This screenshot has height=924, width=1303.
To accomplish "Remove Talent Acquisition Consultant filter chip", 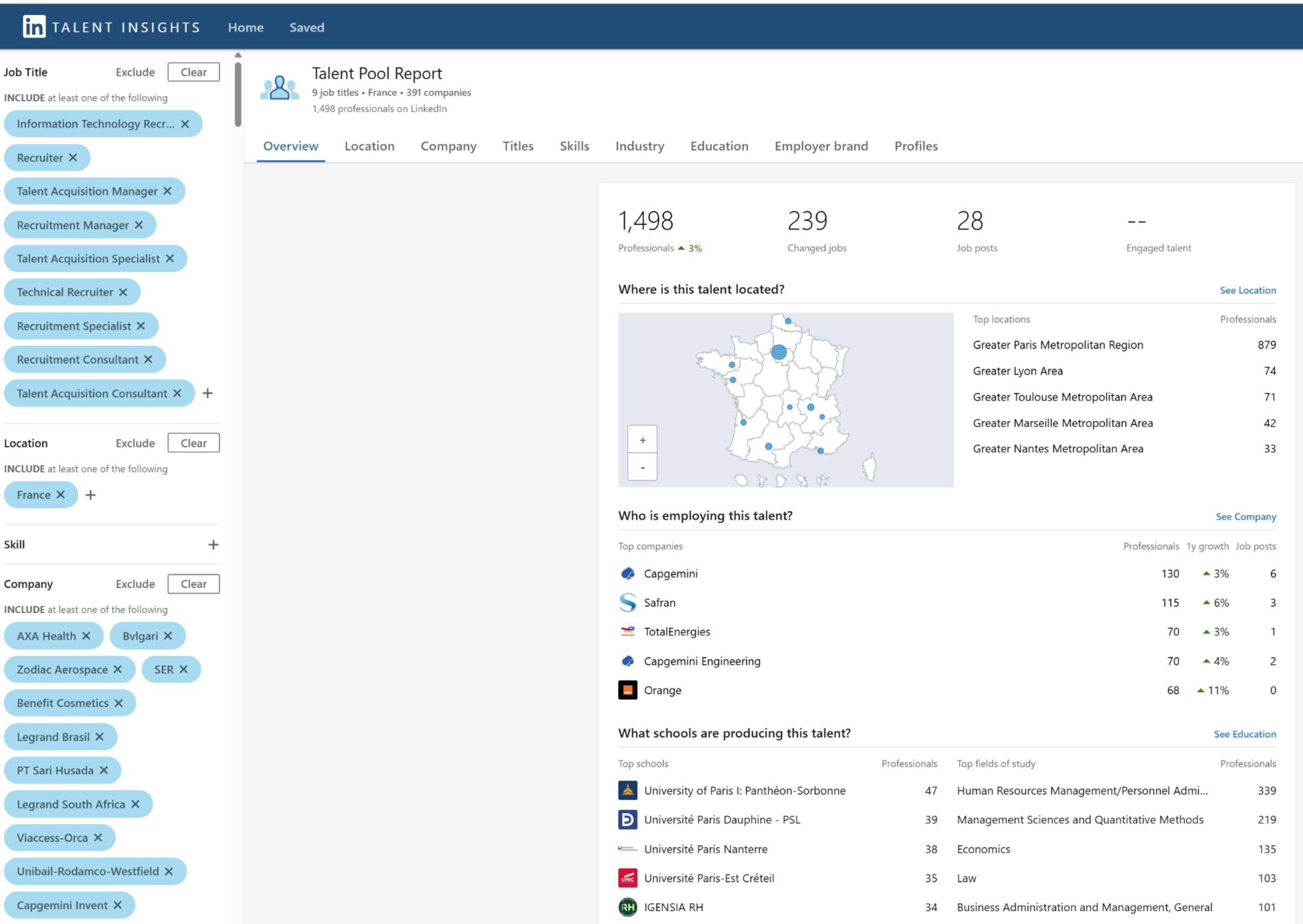I will click(x=177, y=393).
